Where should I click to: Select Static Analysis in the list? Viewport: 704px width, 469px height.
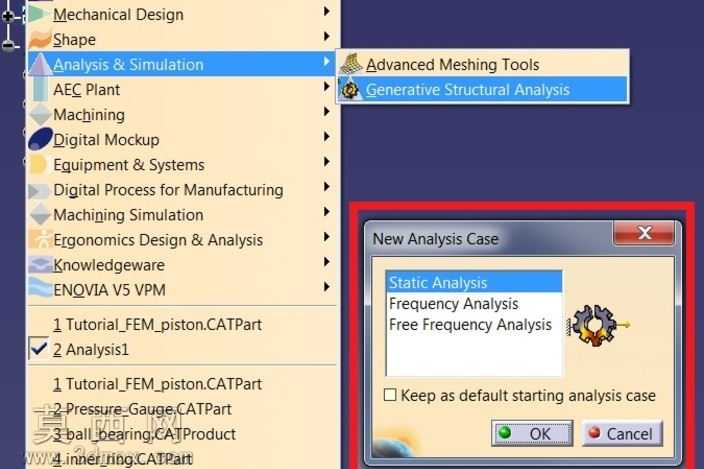pos(474,282)
